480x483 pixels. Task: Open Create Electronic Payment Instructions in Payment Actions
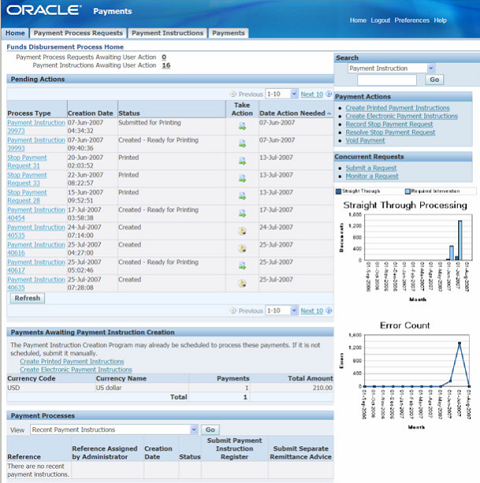click(402, 116)
